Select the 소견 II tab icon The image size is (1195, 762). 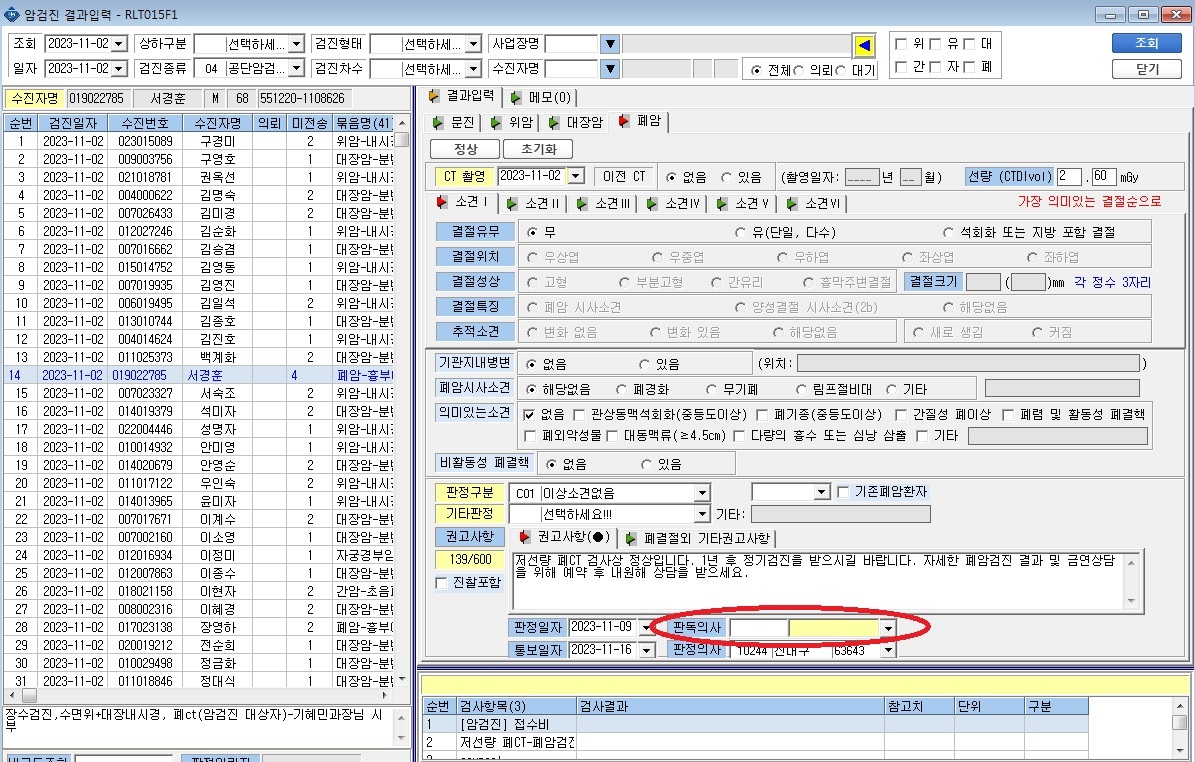[512, 203]
